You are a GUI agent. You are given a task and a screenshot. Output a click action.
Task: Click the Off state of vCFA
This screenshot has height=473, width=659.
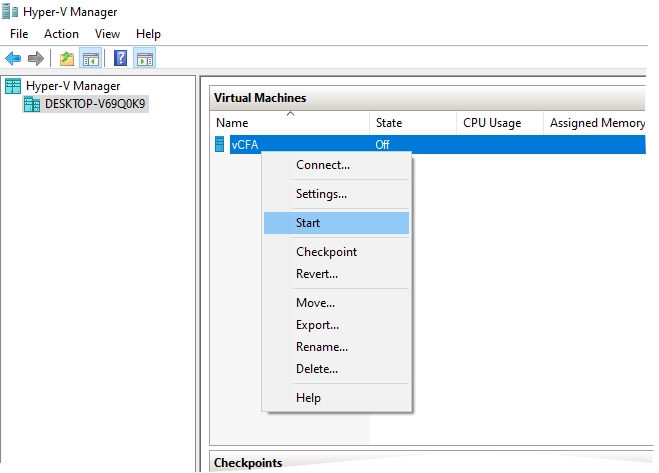tap(382, 145)
